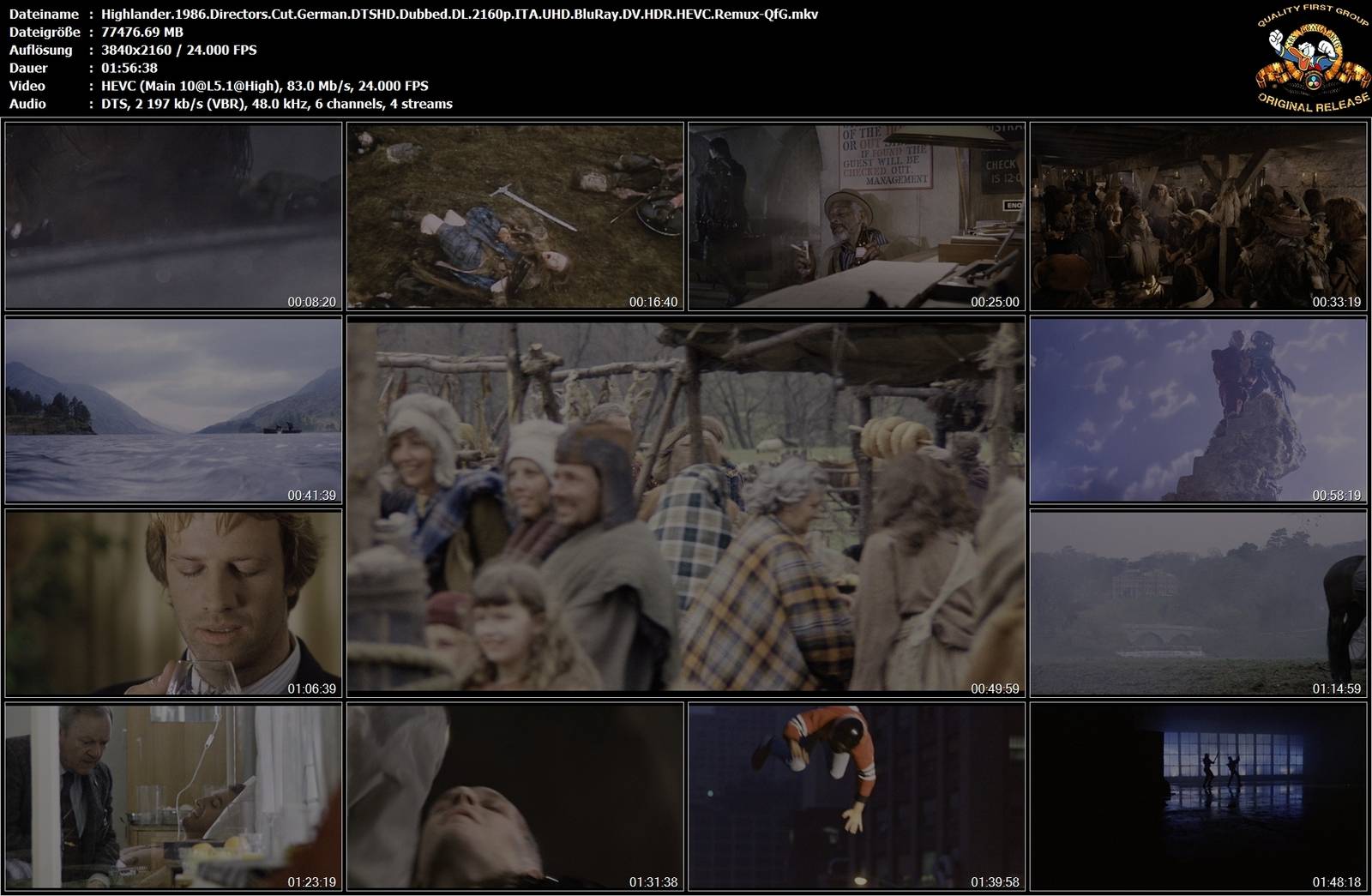The height and width of the screenshot is (896, 1372).
Task: Select the Highlander .mkv filename text
Action: [x=460, y=14]
